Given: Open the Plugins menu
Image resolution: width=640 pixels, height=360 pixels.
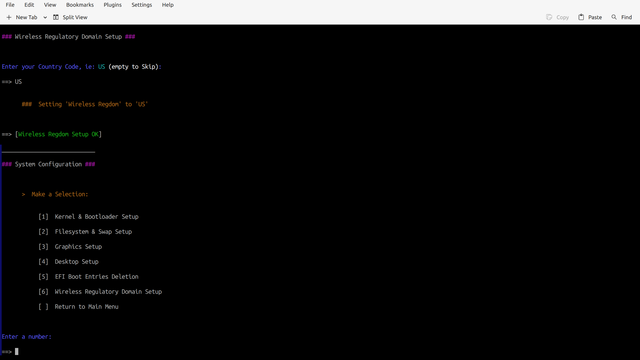Looking at the screenshot, I should coord(112,5).
